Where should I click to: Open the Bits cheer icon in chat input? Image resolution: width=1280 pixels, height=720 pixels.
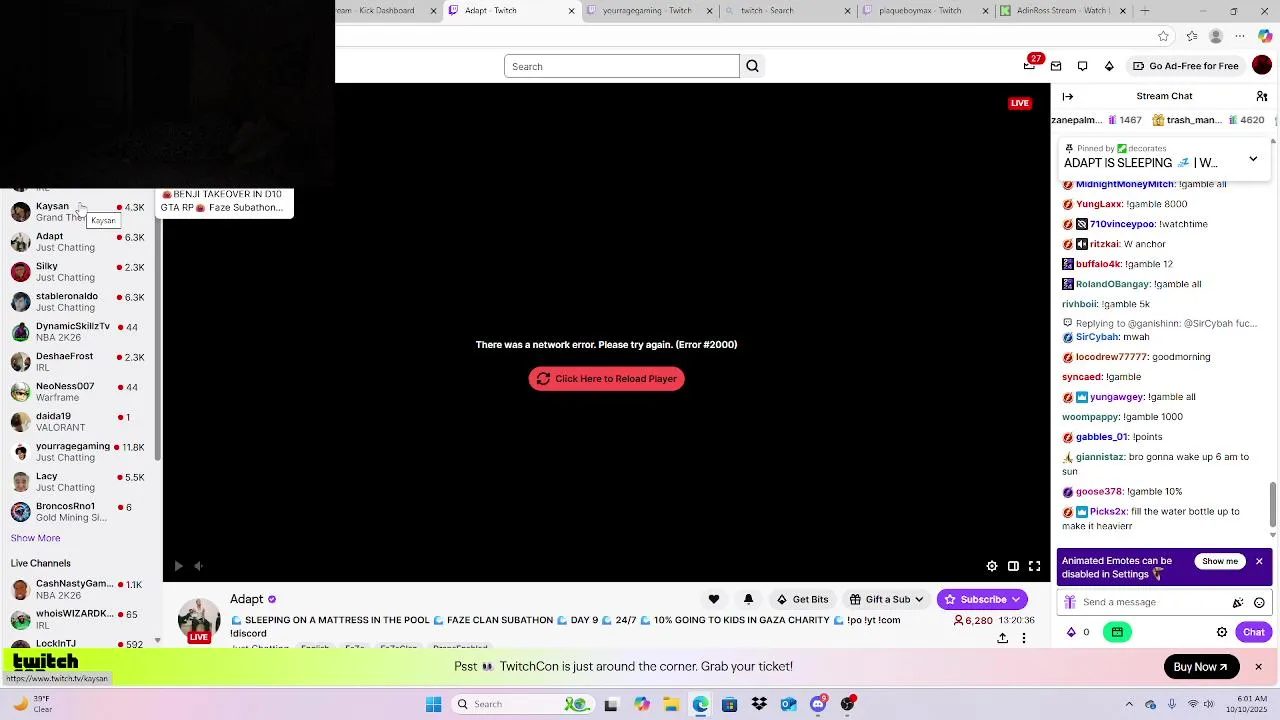[1238, 602]
